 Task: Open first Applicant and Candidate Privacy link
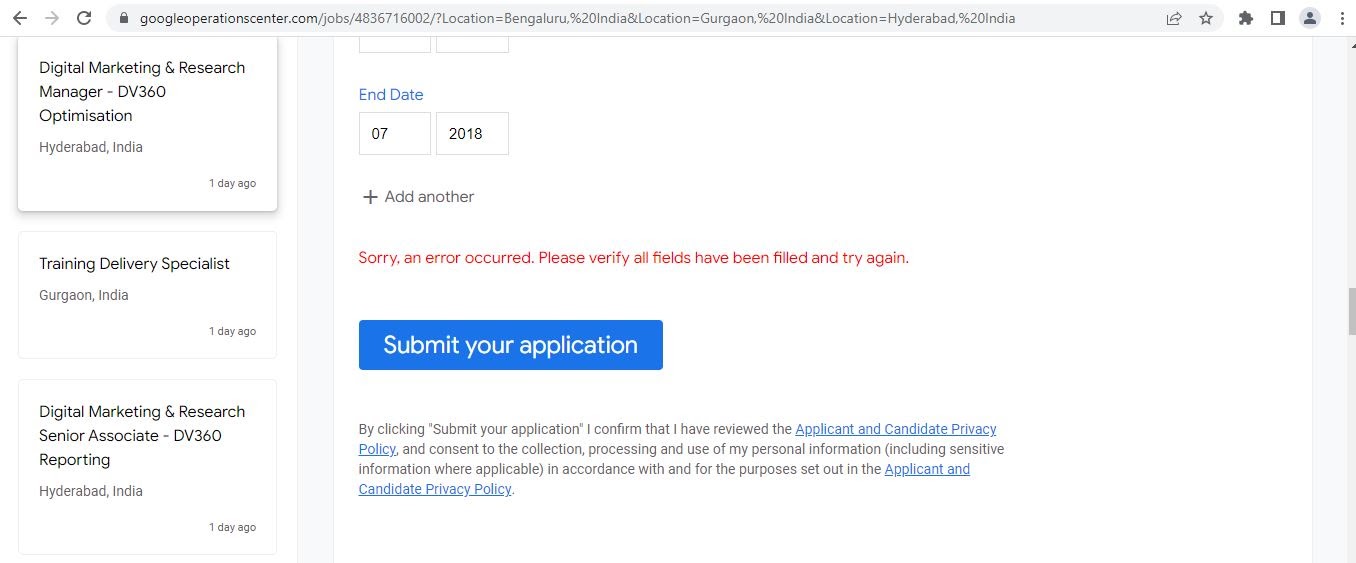895,429
